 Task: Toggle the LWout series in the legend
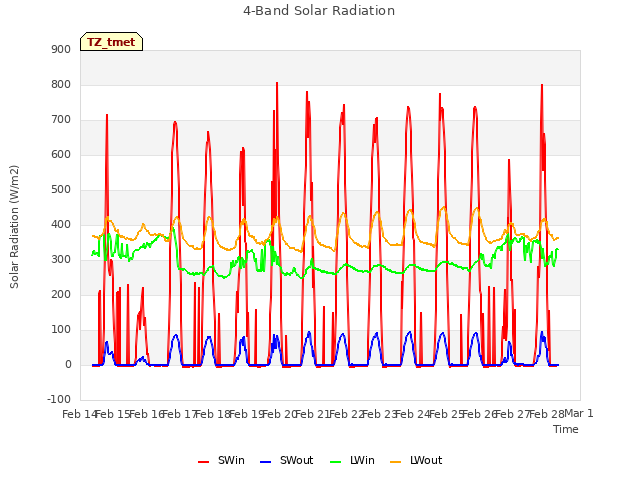416,460
